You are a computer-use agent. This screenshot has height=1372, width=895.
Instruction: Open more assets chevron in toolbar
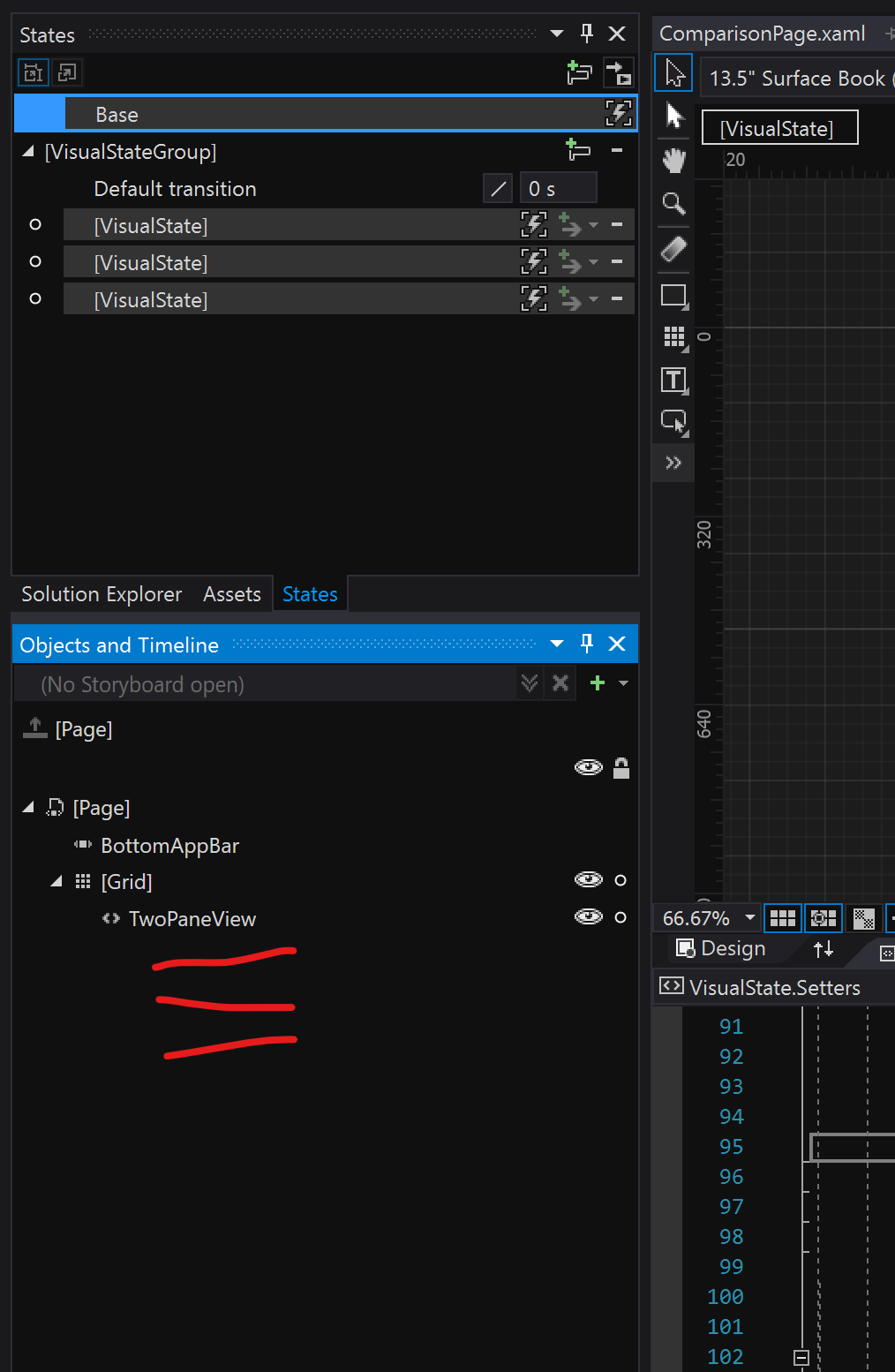tap(673, 463)
